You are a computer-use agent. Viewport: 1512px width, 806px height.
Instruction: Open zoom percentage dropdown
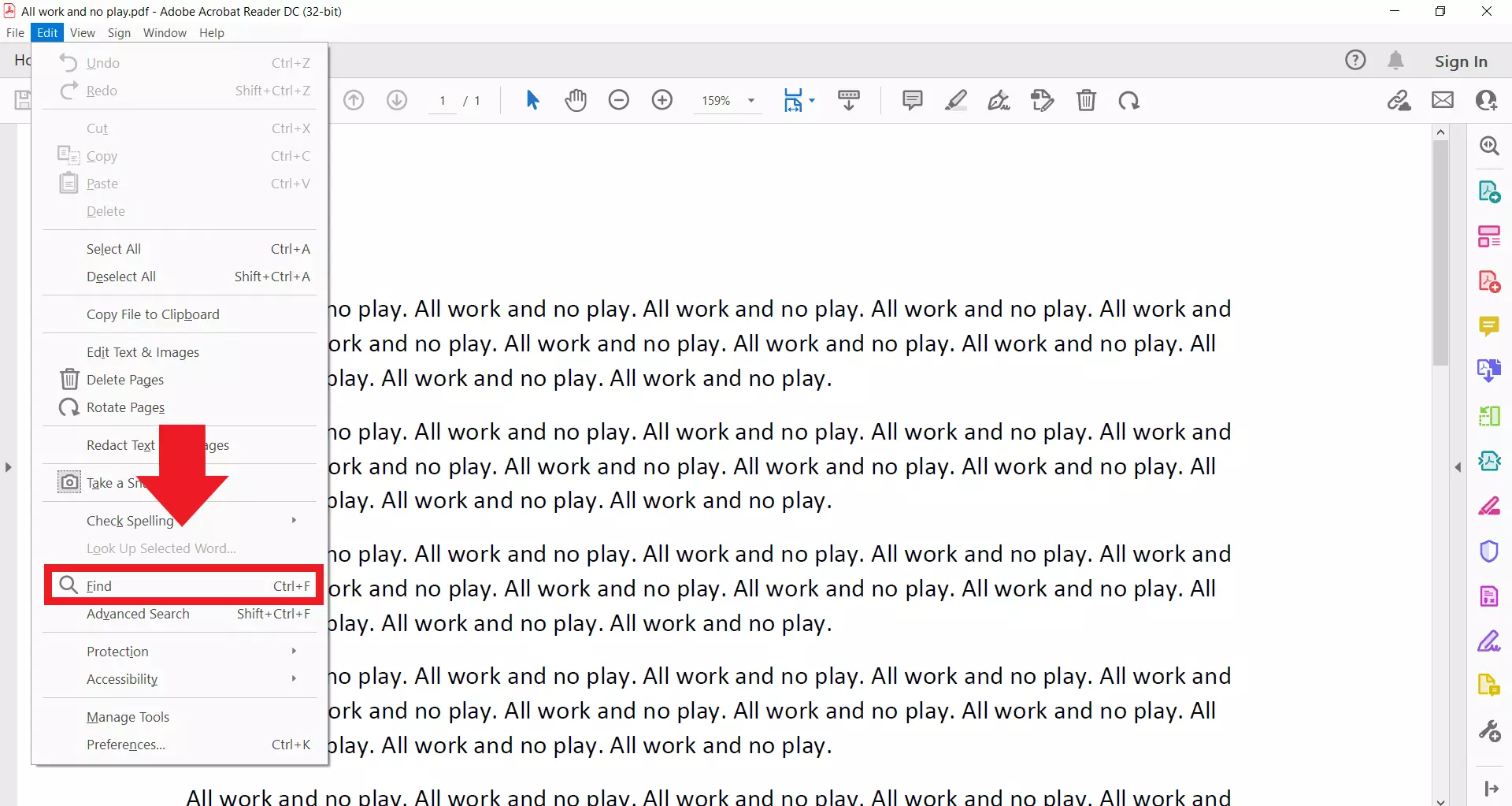(751, 101)
